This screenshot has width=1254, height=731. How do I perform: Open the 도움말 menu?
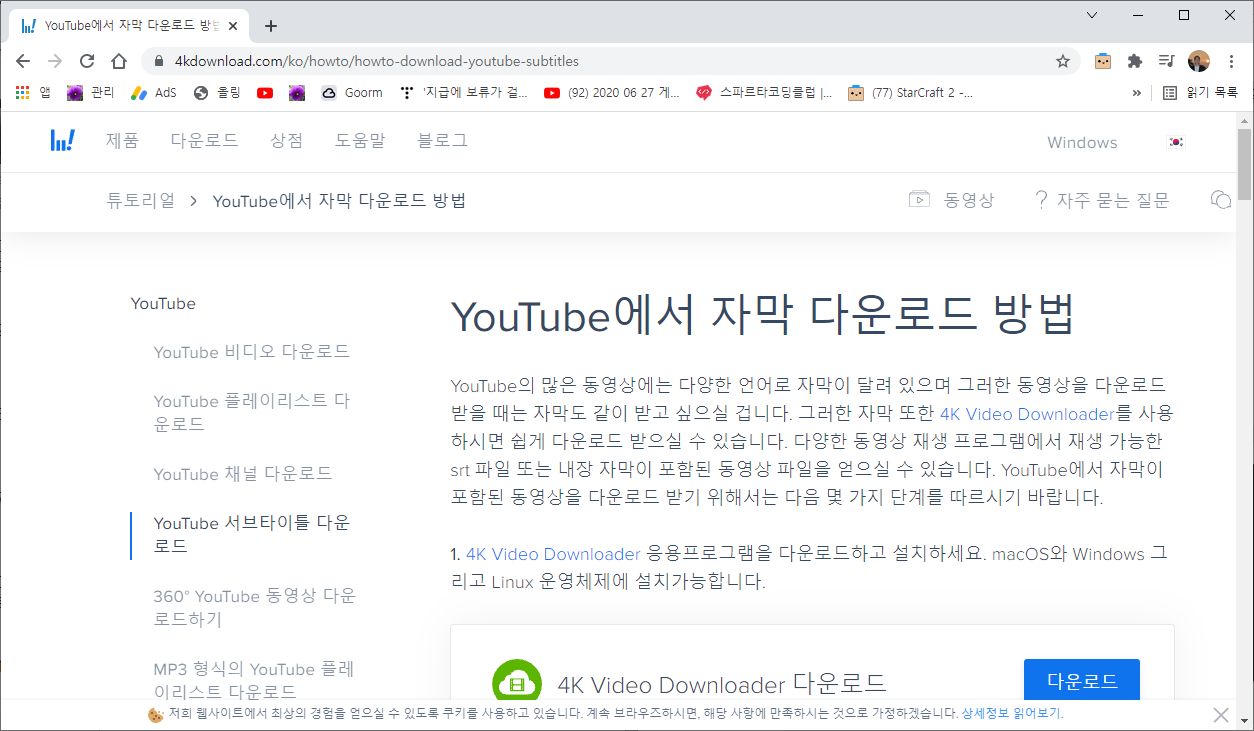point(360,141)
